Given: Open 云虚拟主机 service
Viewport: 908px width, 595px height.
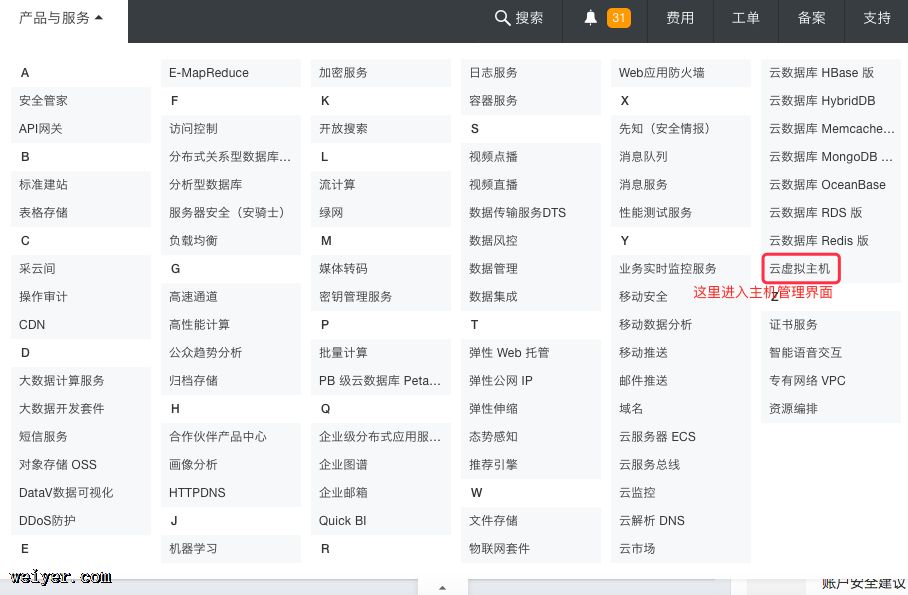Looking at the screenshot, I should pos(800,269).
